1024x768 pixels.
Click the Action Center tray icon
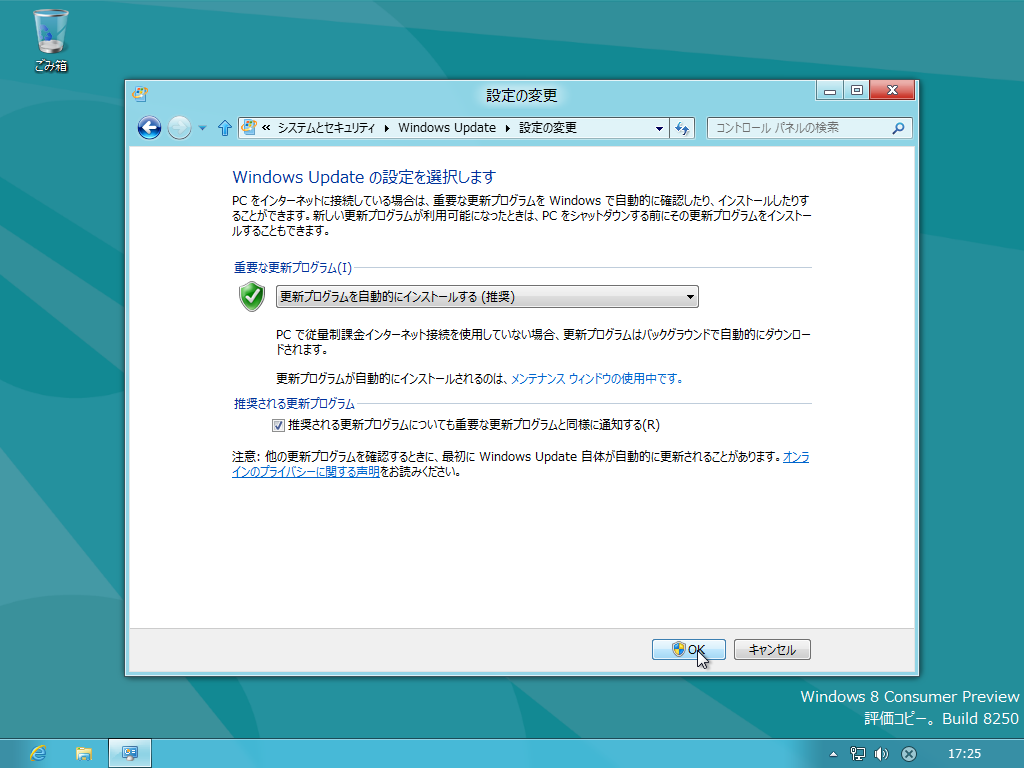(x=908, y=754)
